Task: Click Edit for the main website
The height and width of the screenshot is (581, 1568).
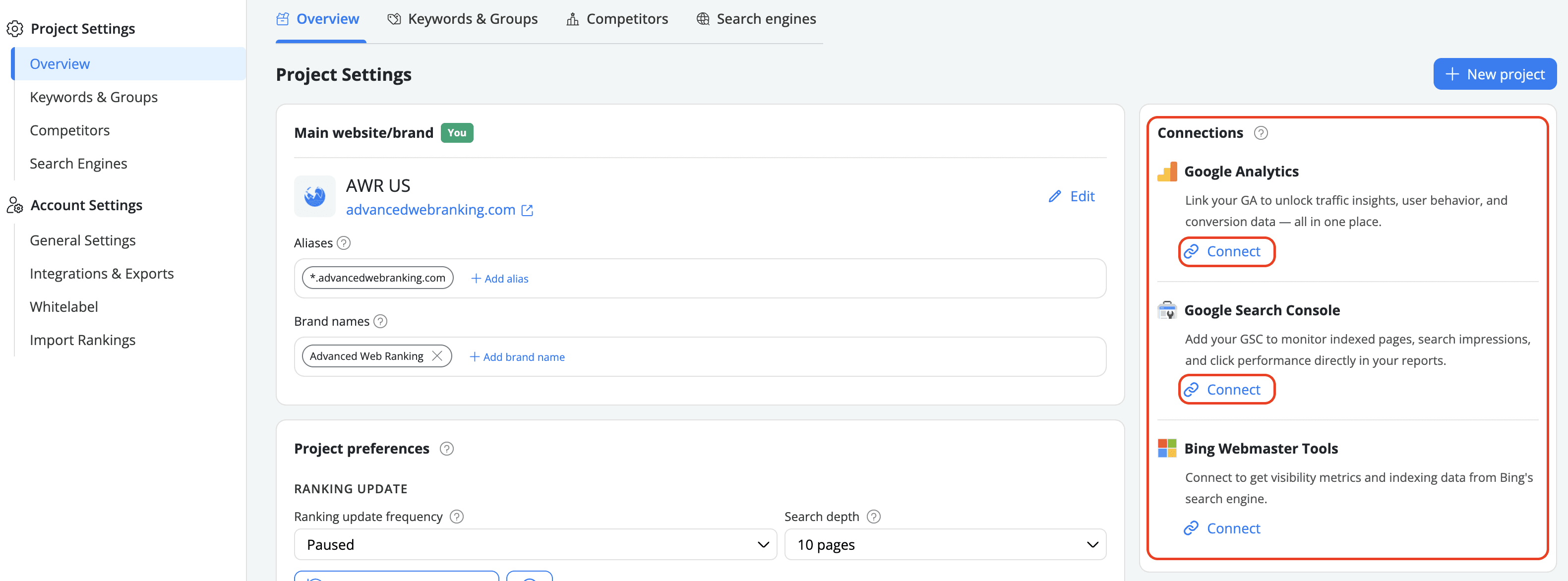Action: pos(1071,196)
